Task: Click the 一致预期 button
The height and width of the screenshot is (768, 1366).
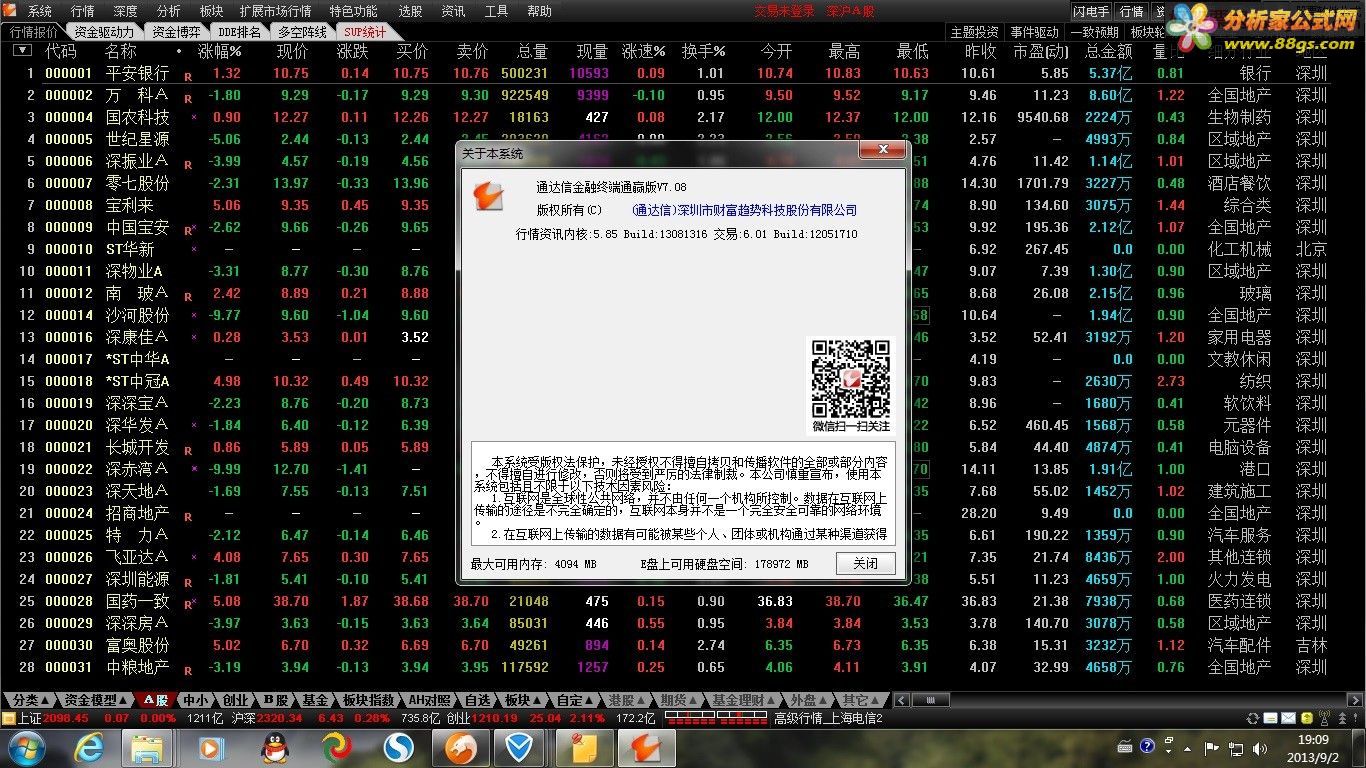Action: tap(1095, 32)
